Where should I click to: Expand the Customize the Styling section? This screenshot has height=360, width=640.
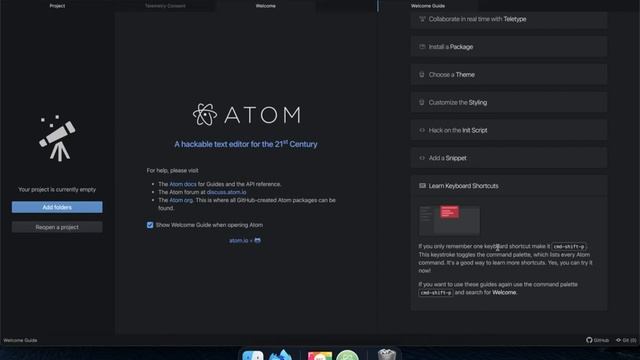click(509, 102)
